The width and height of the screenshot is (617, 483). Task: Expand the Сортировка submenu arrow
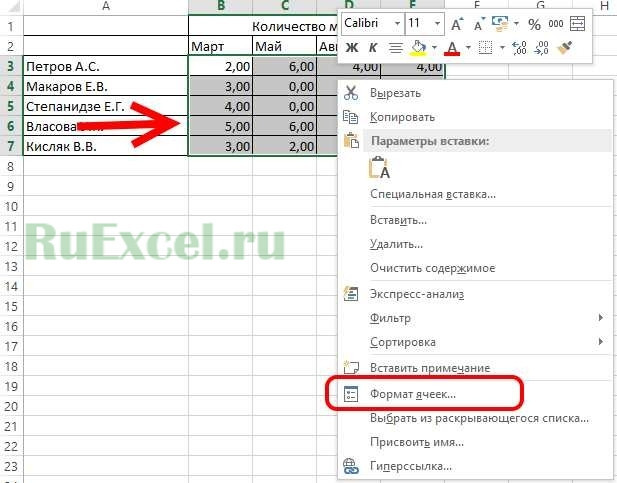600,342
